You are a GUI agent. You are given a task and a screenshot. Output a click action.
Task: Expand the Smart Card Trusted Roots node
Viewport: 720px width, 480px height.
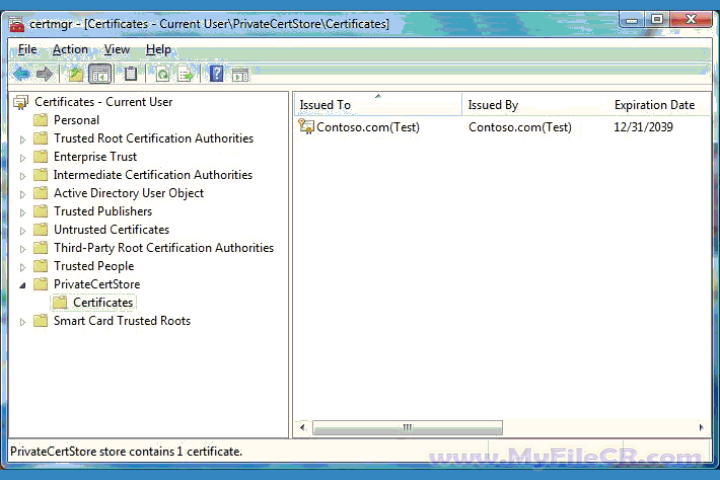[22, 322]
